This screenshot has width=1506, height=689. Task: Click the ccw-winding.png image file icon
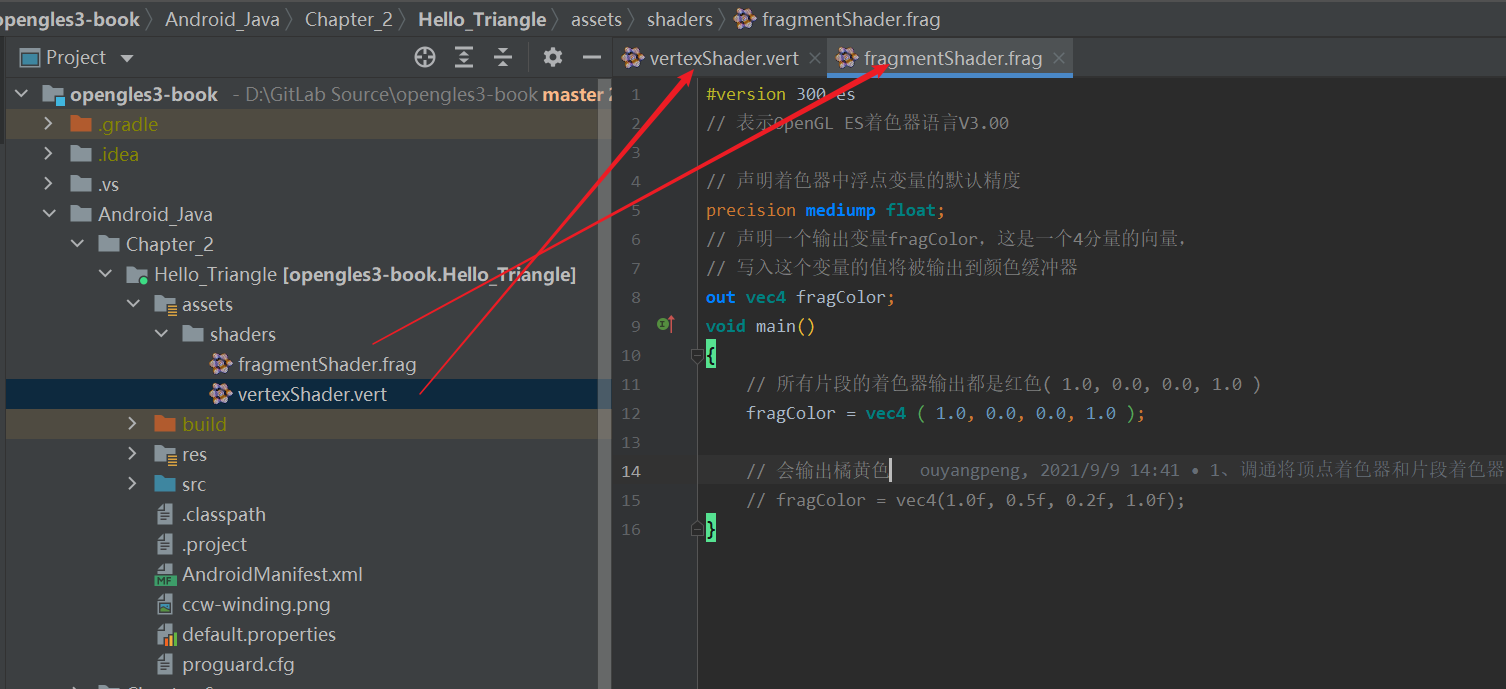(165, 604)
